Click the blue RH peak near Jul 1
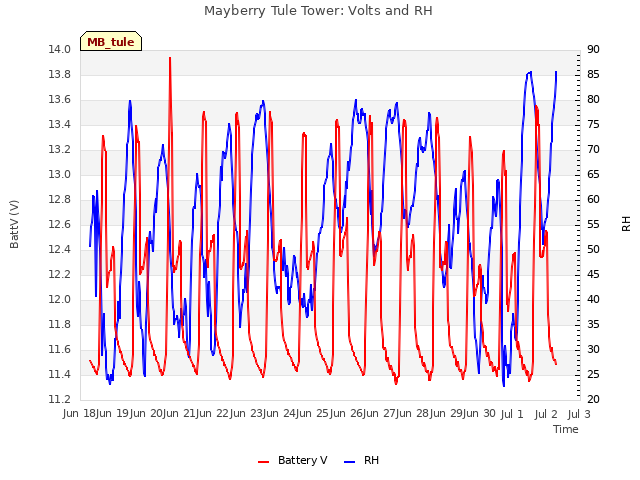The image size is (640, 480). point(530,72)
